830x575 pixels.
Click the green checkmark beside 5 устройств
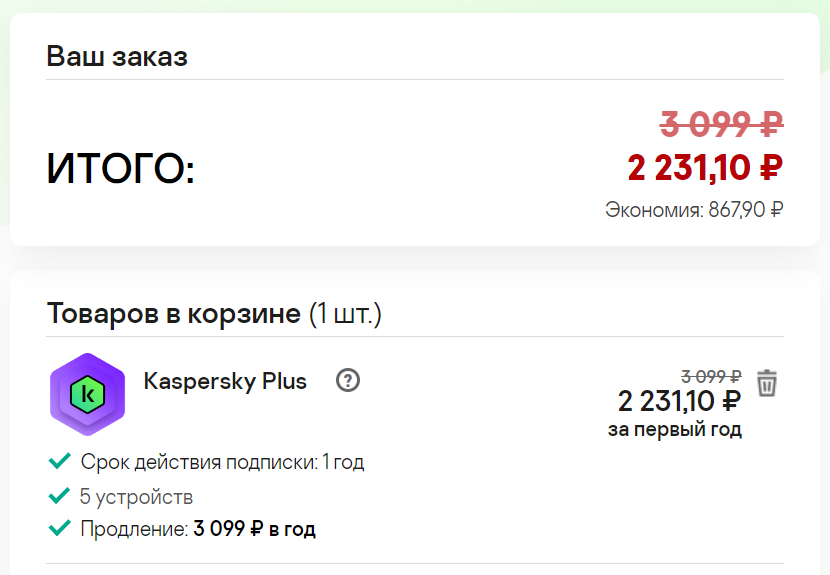click(x=59, y=496)
